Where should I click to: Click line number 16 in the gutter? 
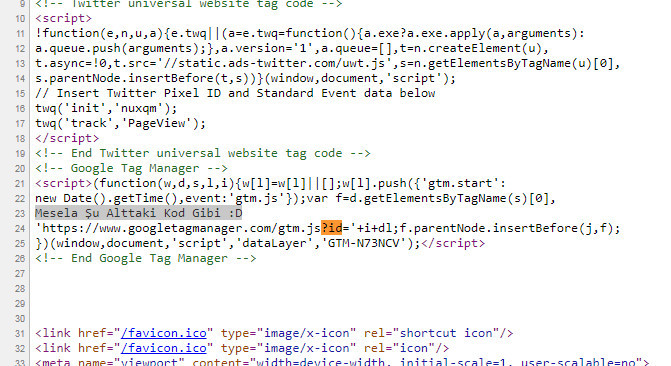coord(20,109)
